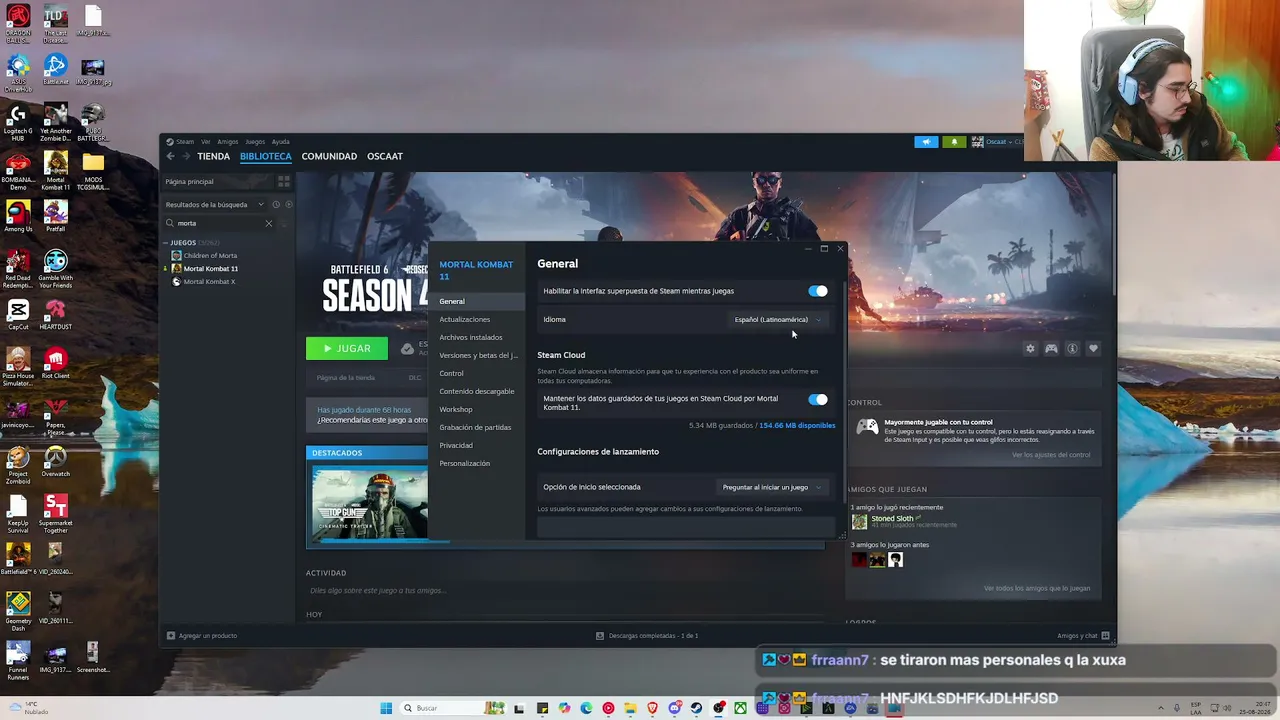Open the Among Us desktop shortcut

(18, 216)
